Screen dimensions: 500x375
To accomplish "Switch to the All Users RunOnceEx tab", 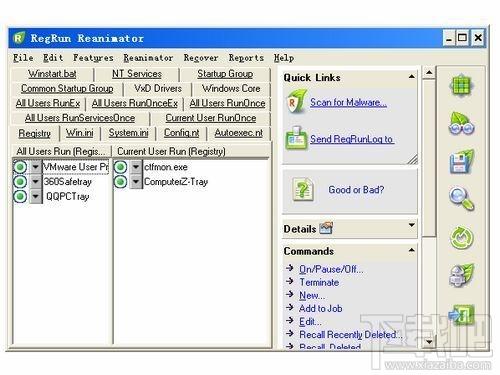I will pos(135,103).
